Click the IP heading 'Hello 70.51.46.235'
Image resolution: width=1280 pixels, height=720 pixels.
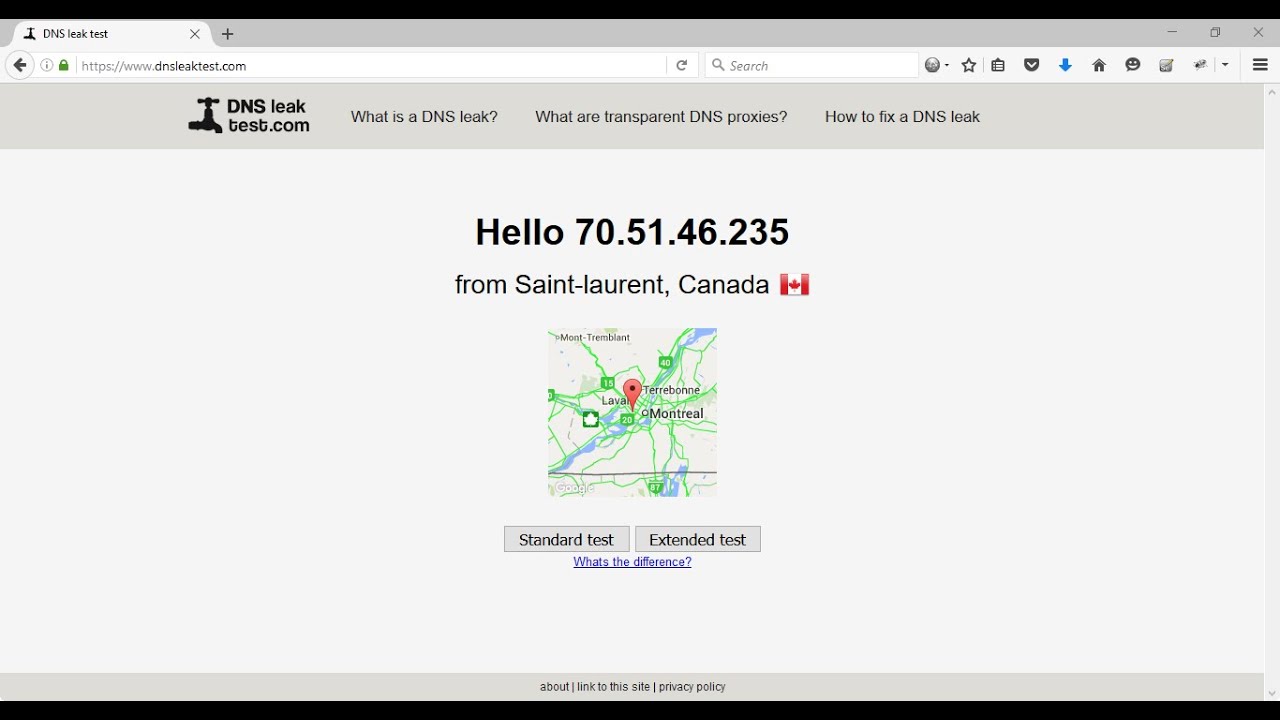(632, 232)
